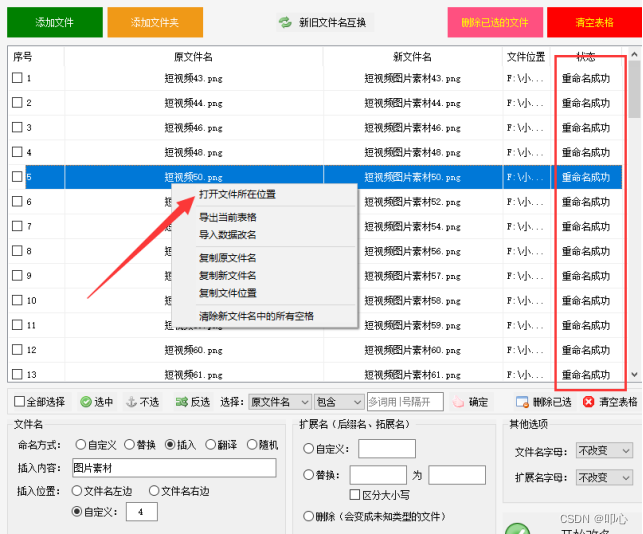Click the green checkmark 选中 icon
Image resolution: width=643 pixels, height=534 pixels.
(86, 402)
